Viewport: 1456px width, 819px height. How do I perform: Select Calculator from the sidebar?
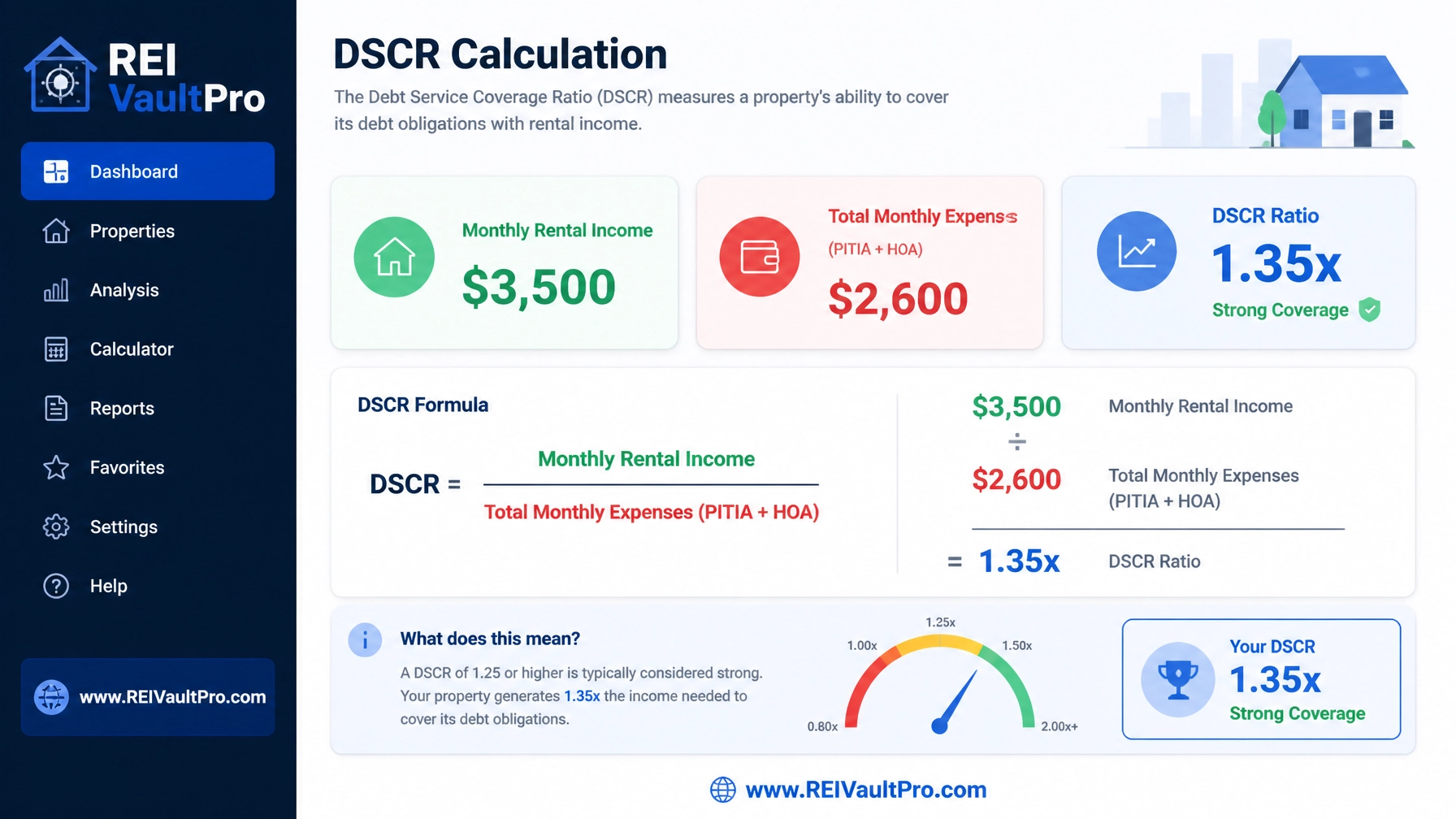[148, 349]
